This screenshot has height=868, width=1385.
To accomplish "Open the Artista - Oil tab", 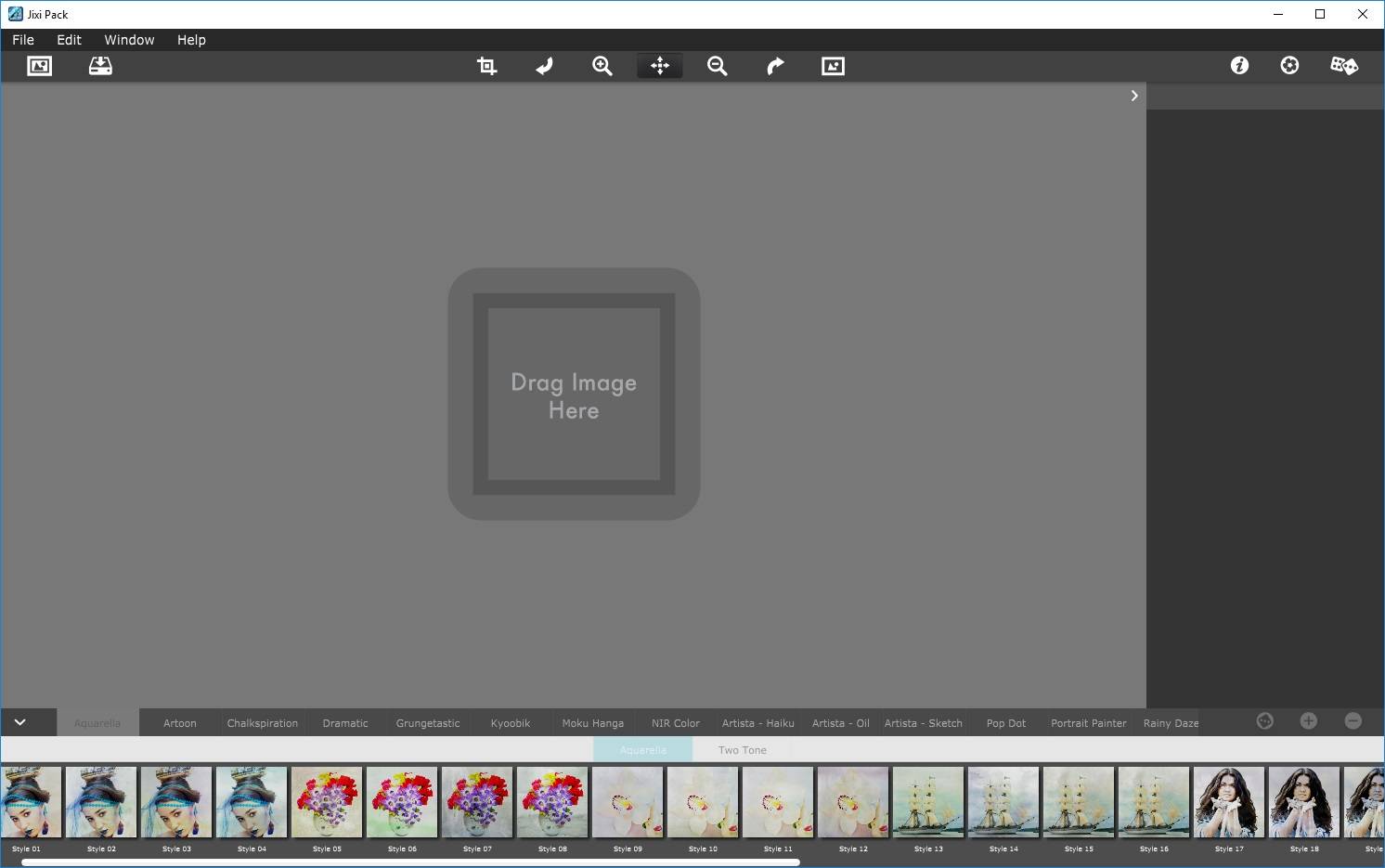I will pyautogui.click(x=841, y=723).
